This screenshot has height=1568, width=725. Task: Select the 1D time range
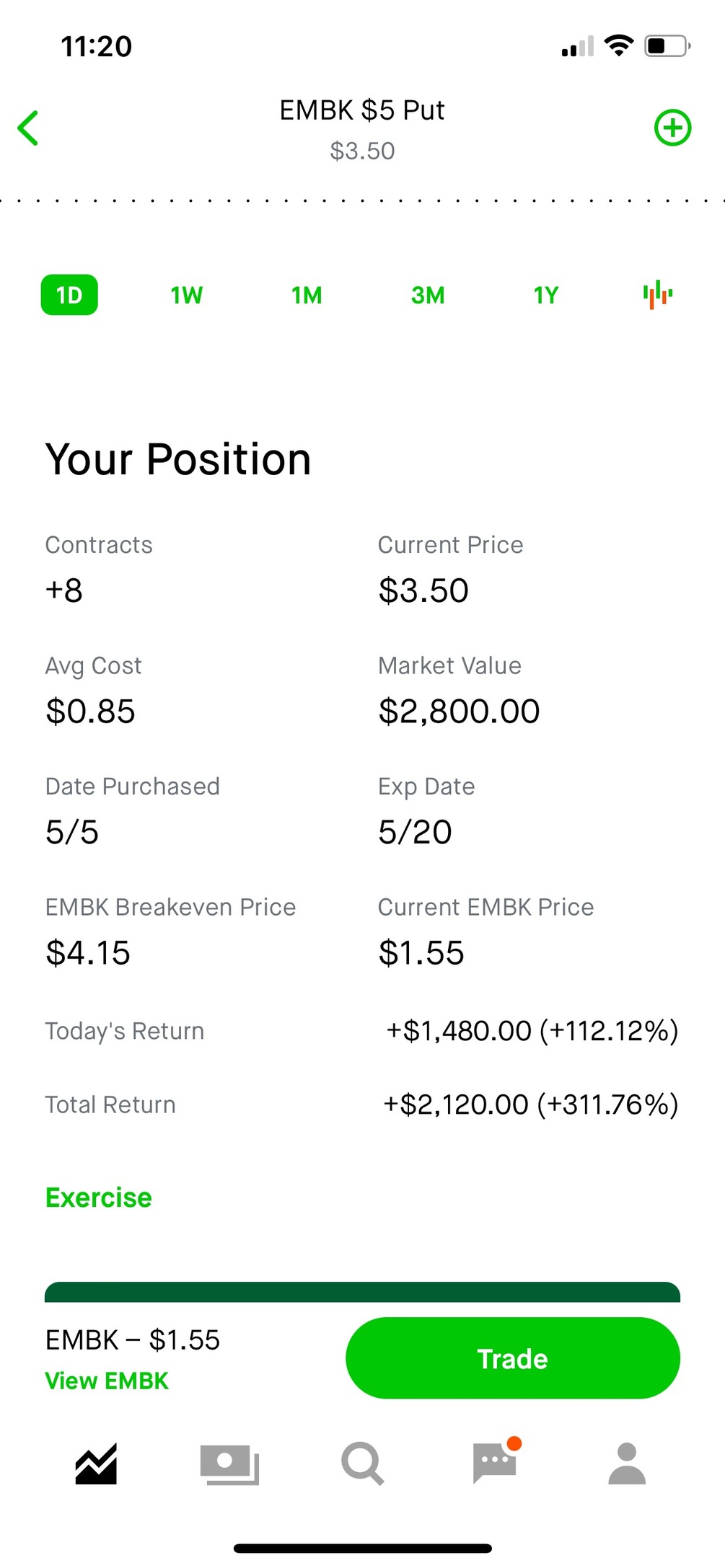tap(69, 295)
